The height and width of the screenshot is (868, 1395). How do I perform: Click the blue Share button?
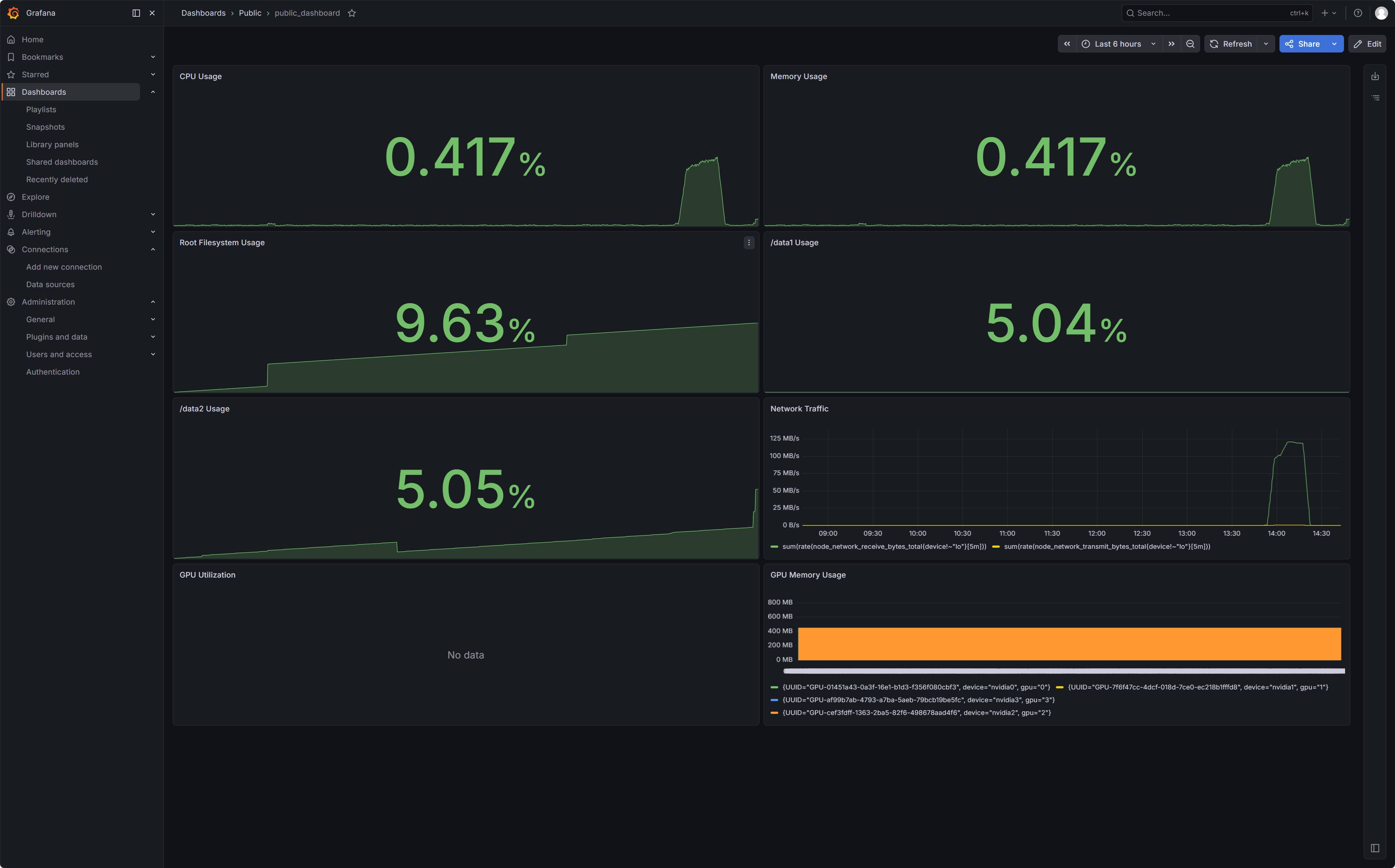1302,44
